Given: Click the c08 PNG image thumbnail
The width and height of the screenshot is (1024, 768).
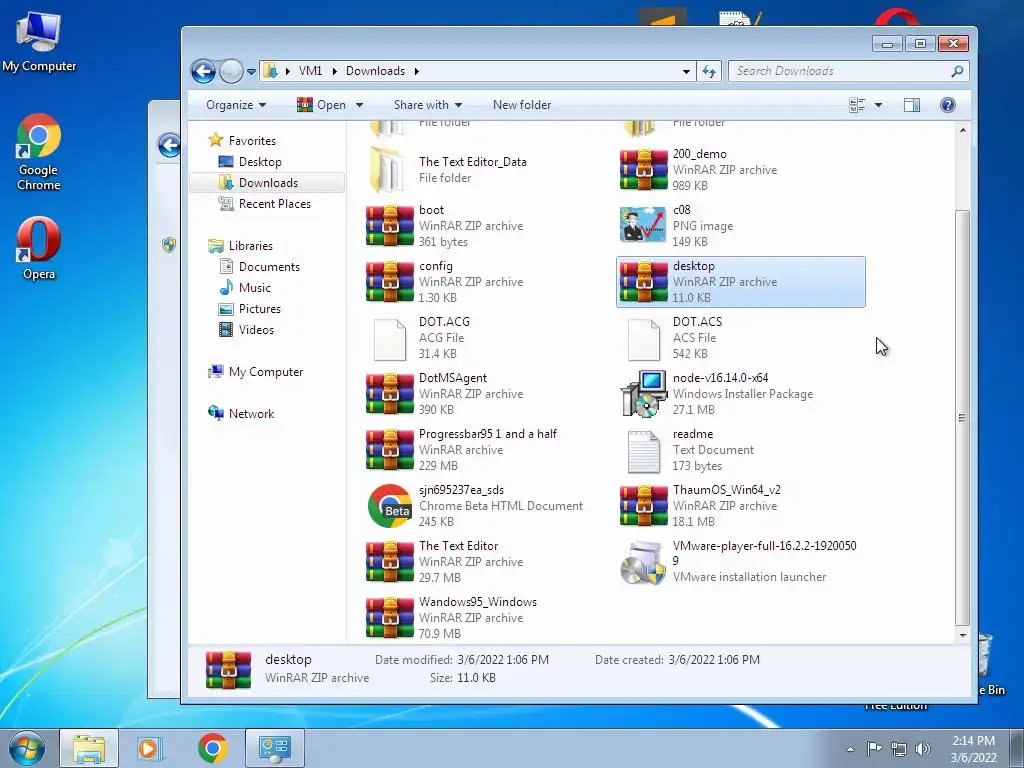Looking at the screenshot, I should (x=643, y=226).
